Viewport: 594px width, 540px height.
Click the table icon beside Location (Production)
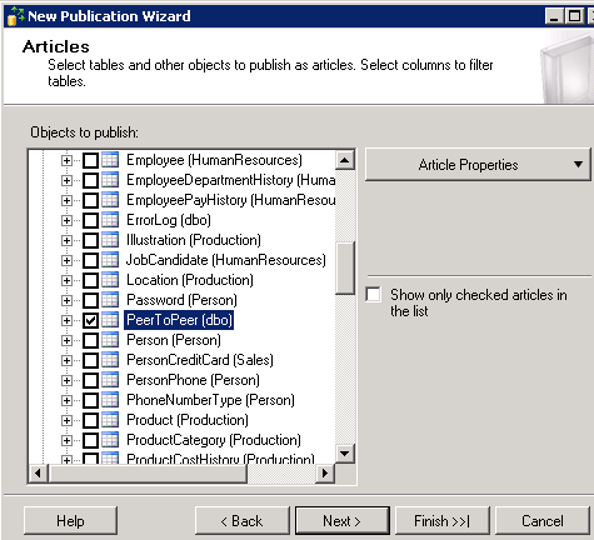pyautogui.click(x=110, y=280)
